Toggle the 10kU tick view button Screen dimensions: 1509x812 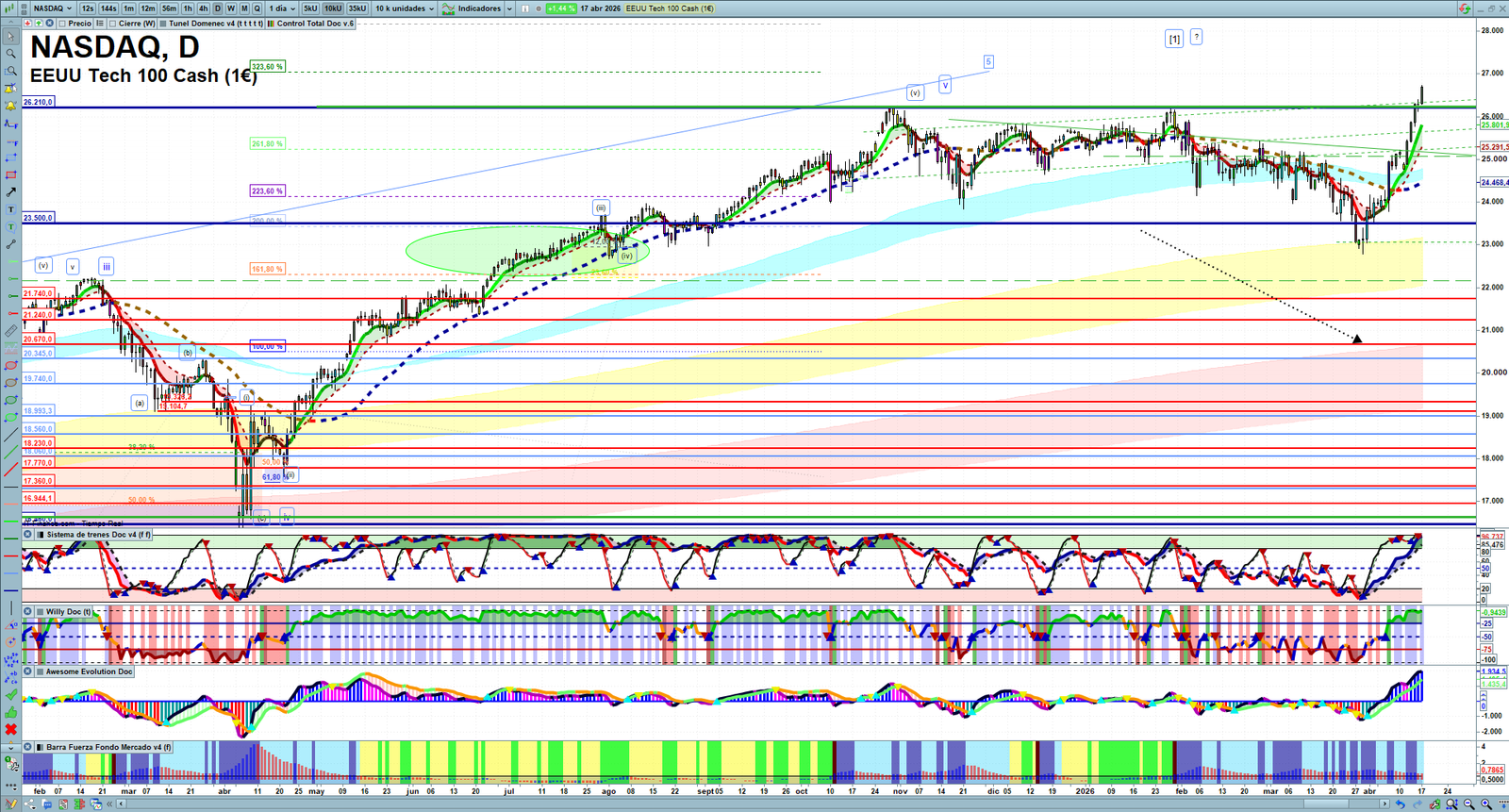[333, 8]
